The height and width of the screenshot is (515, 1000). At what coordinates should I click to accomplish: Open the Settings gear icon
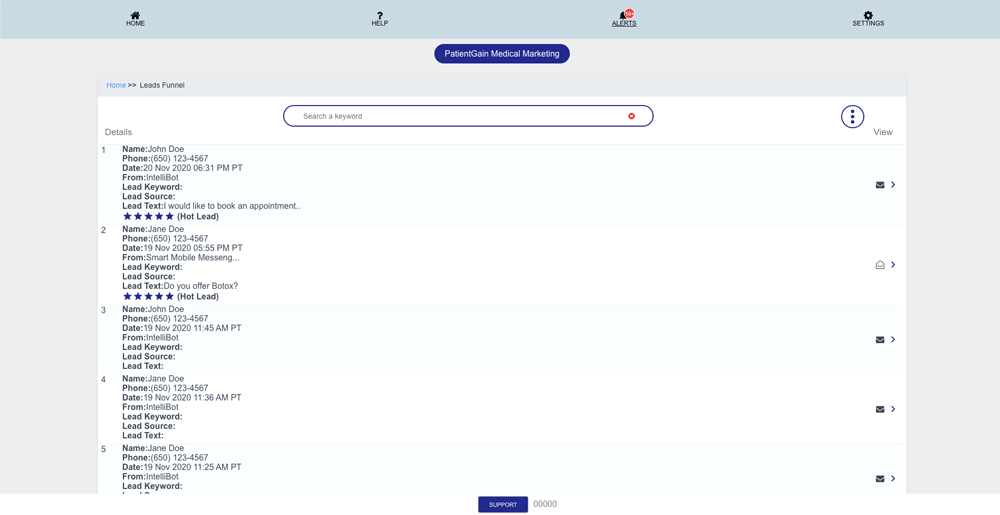coord(868,15)
